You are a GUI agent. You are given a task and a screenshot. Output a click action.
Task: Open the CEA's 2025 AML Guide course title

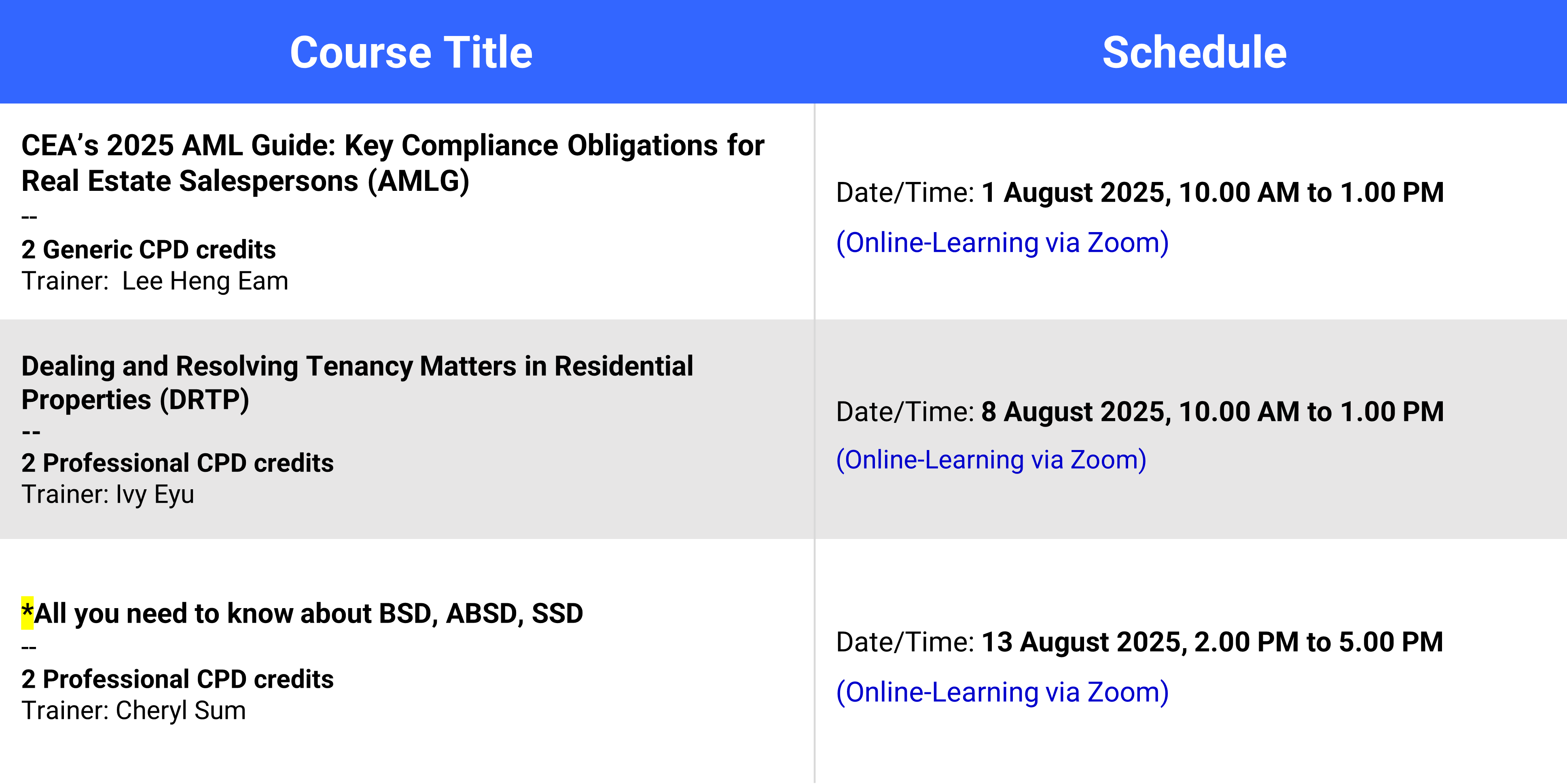(392, 163)
